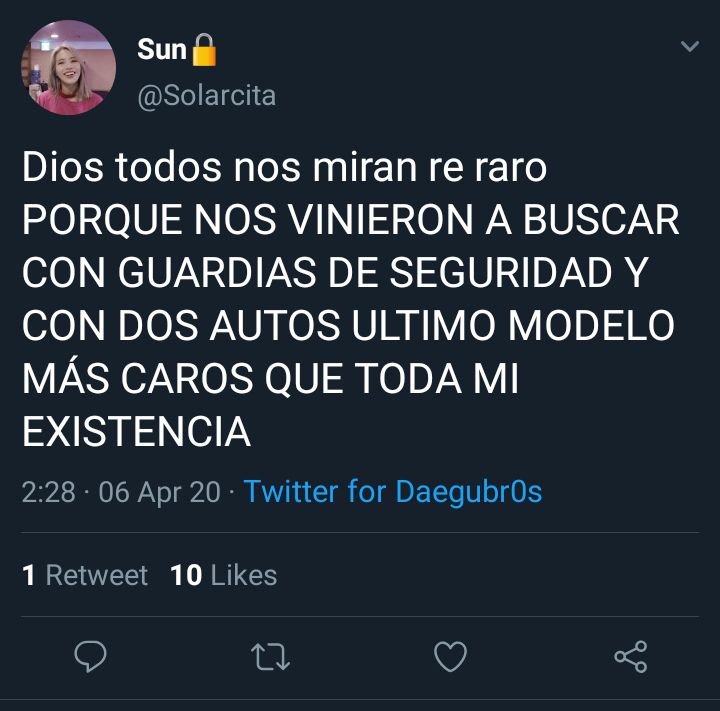Screen dimensions: 720x711
Task: Click the 2:28 timestamp
Action: click(x=49, y=492)
